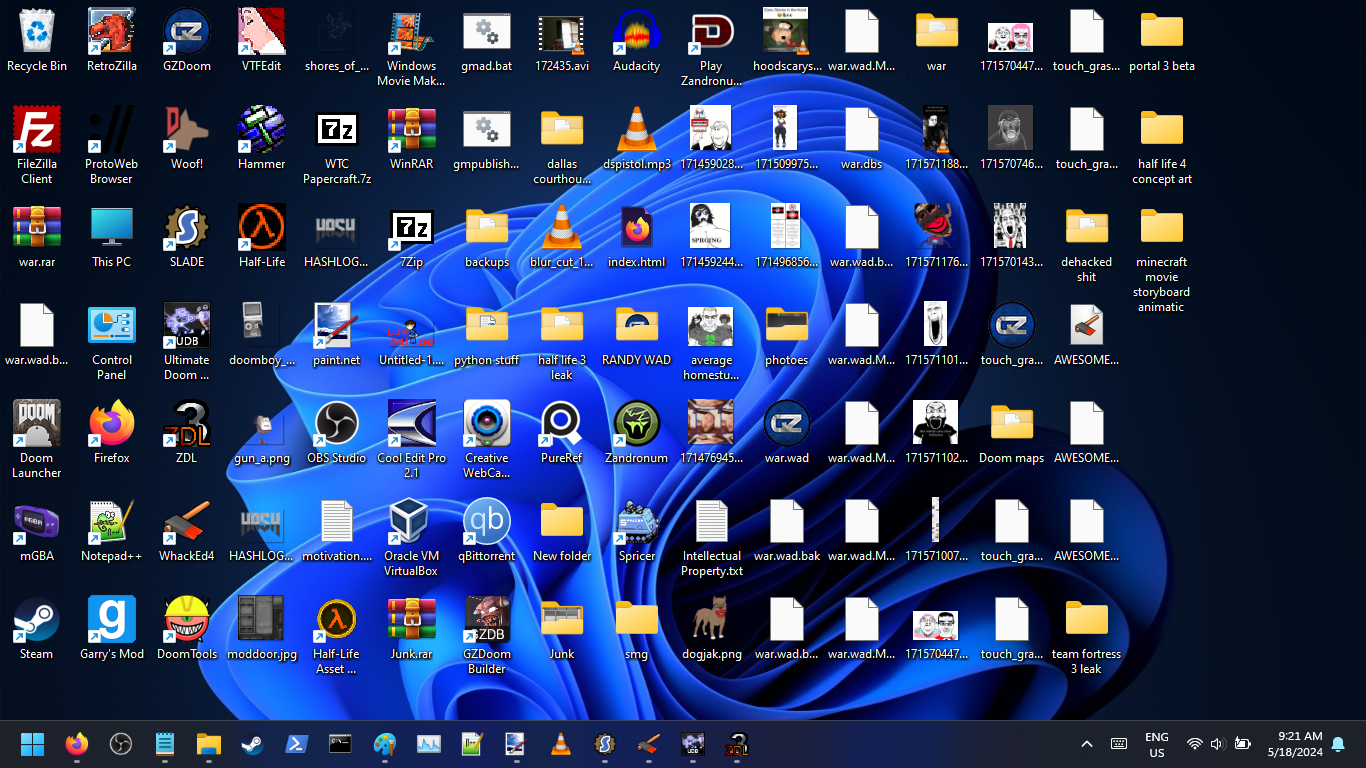Open the volume control in system tray
The height and width of the screenshot is (768, 1366).
click(1217, 744)
